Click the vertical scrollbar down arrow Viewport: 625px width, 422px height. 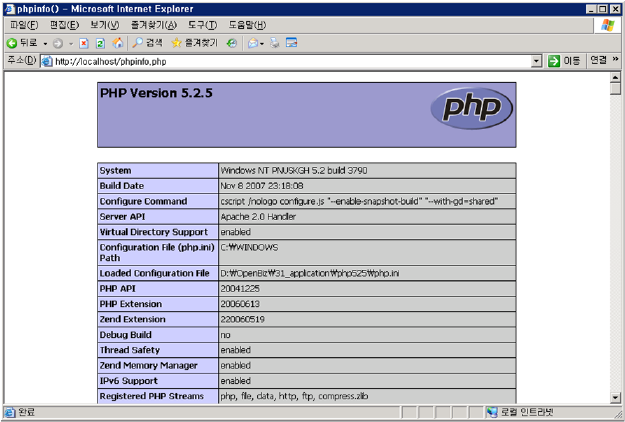coord(616,397)
